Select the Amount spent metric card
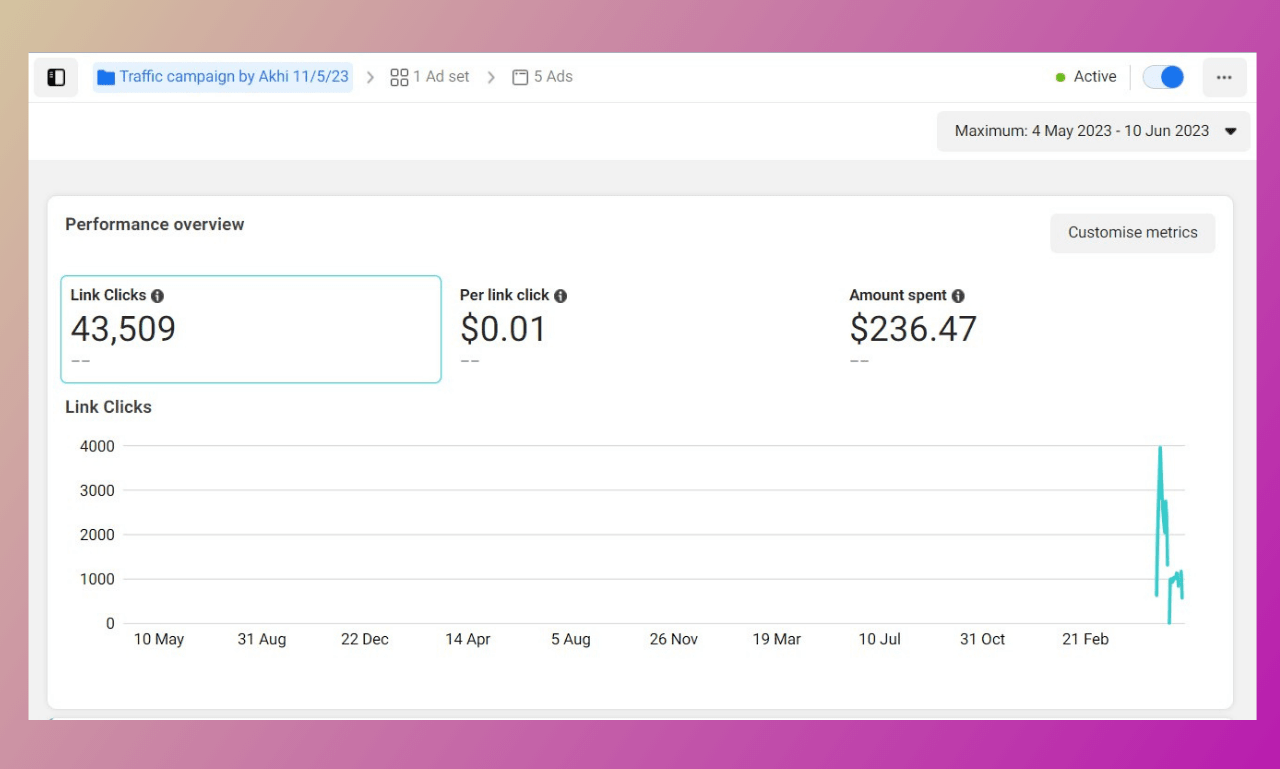Screen dimensions: 1280x769 click(1030, 329)
